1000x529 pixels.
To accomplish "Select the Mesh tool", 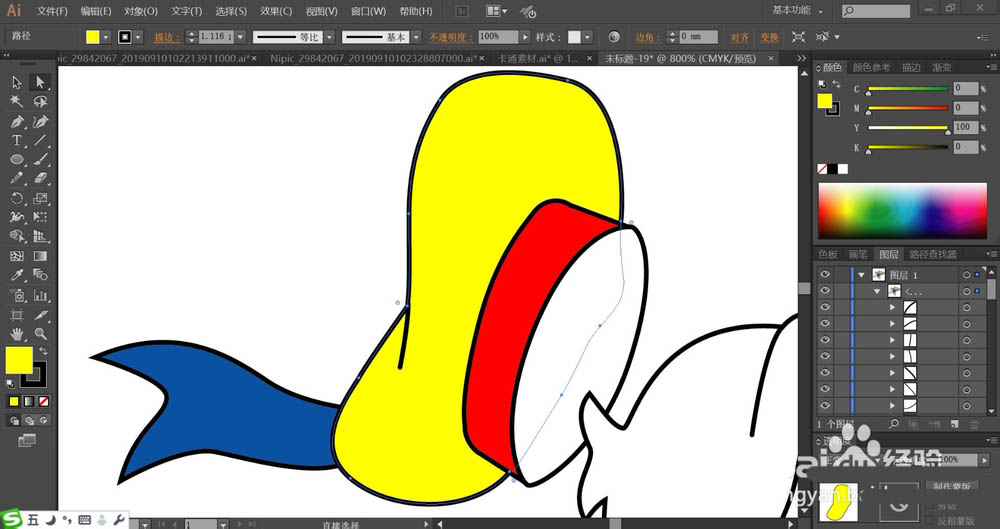I will point(17,256).
